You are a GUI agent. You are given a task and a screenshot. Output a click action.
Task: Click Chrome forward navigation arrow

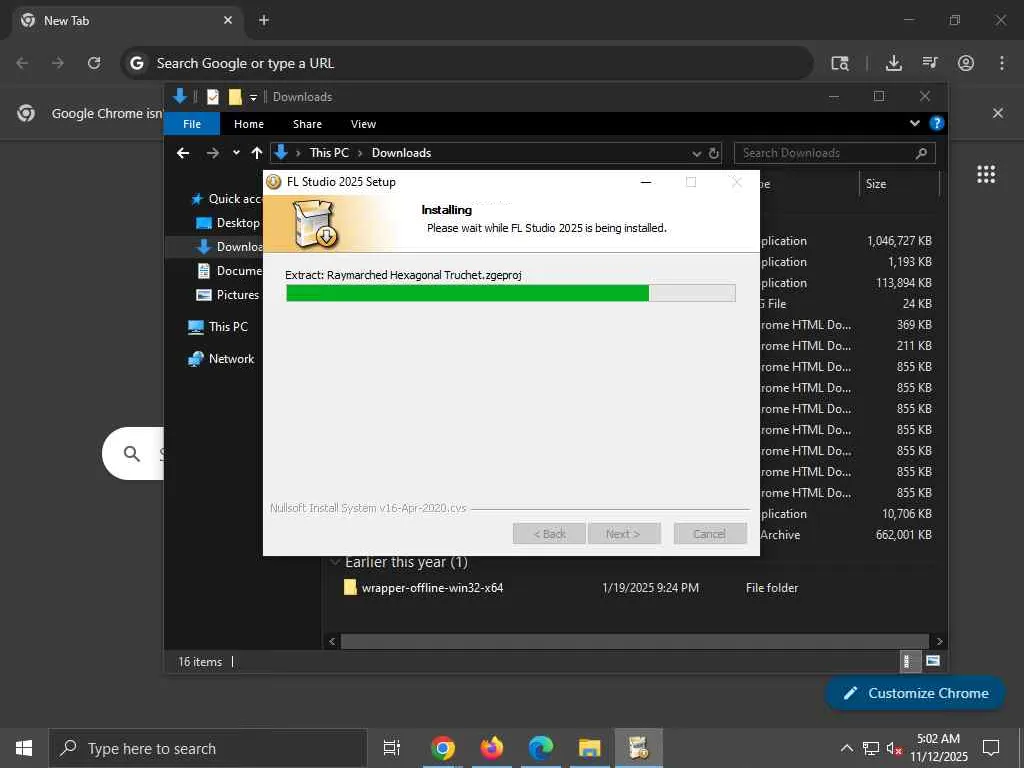click(58, 63)
